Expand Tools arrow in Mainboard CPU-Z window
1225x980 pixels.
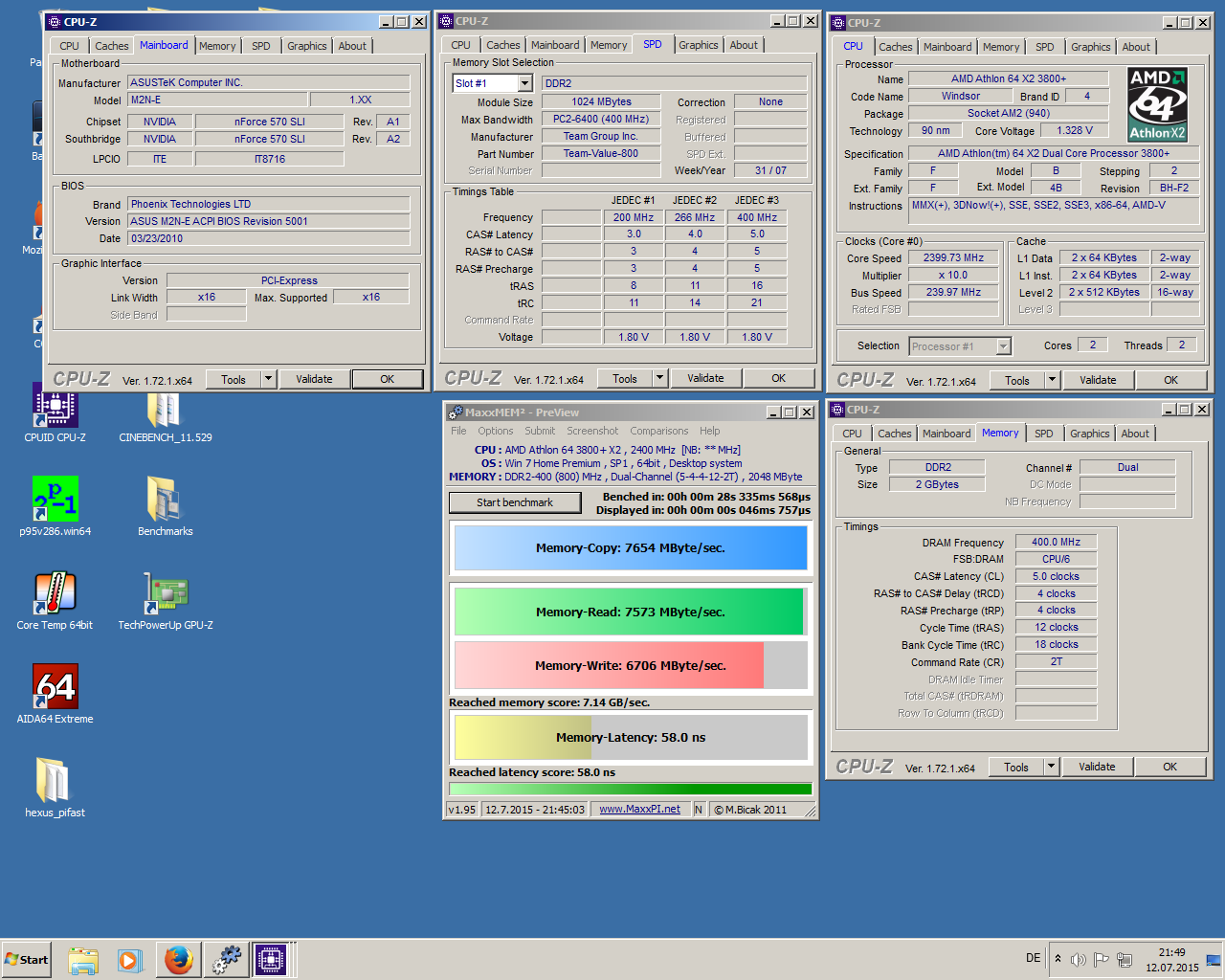(268, 379)
